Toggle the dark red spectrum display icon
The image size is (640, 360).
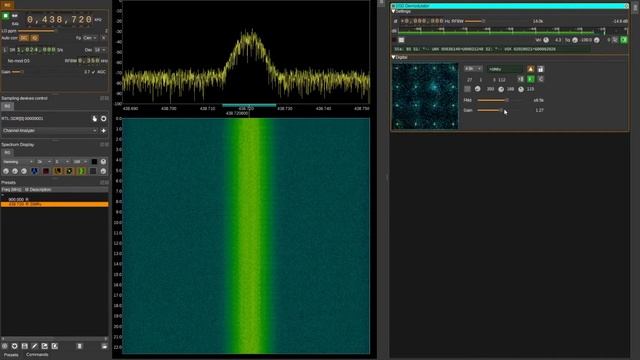tap(46, 171)
